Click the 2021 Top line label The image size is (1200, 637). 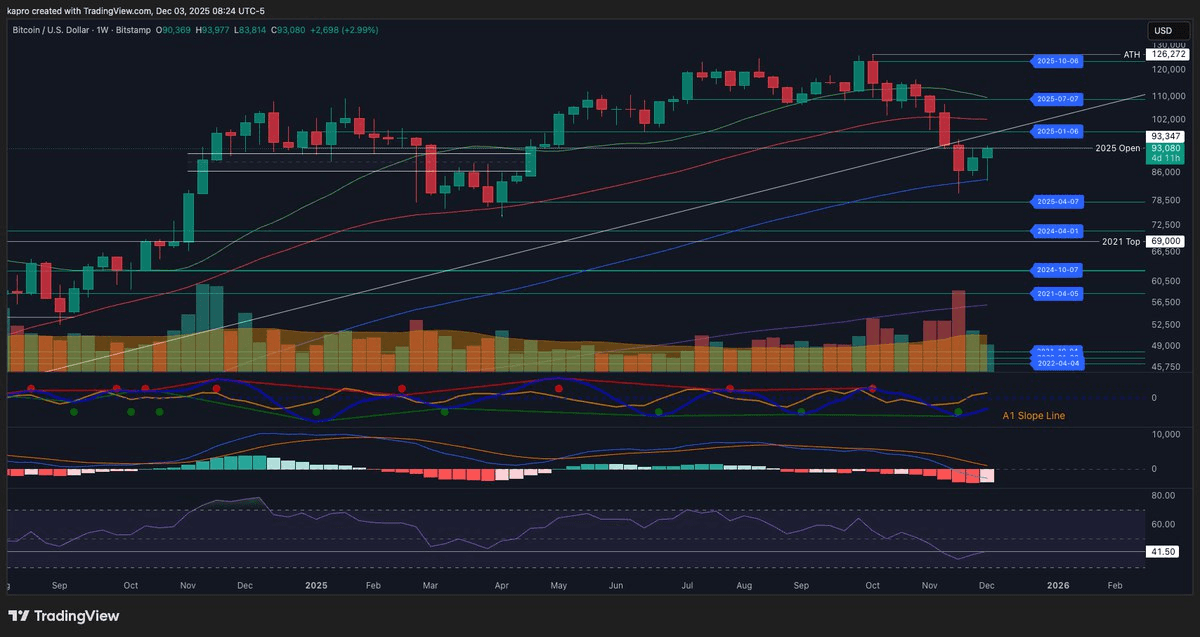pyautogui.click(x=1120, y=241)
